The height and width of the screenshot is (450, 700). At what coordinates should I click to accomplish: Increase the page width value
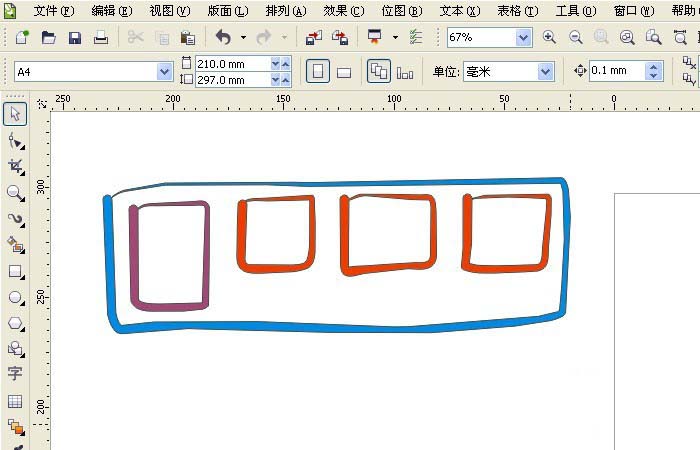(286, 64)
